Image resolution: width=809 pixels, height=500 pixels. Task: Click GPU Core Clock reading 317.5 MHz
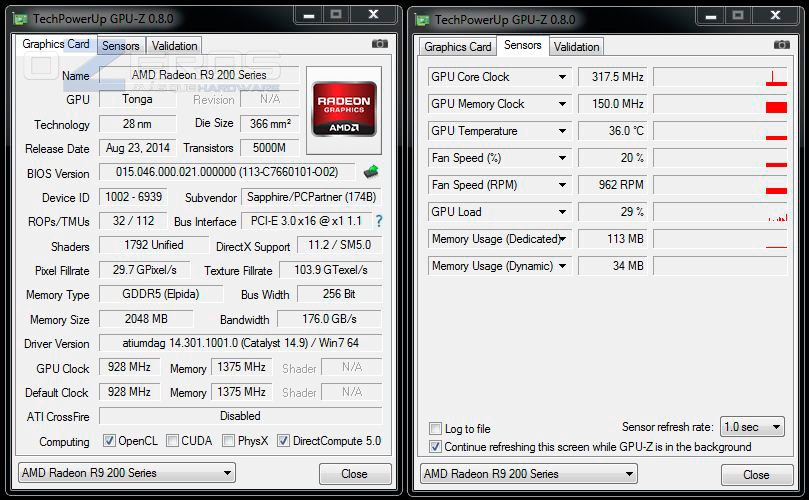click(612, 77)
